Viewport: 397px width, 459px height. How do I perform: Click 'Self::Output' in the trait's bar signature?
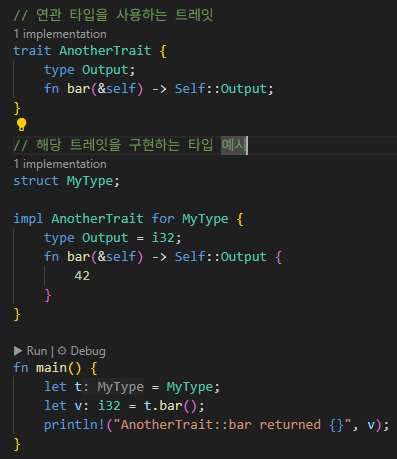click(221, 89)
